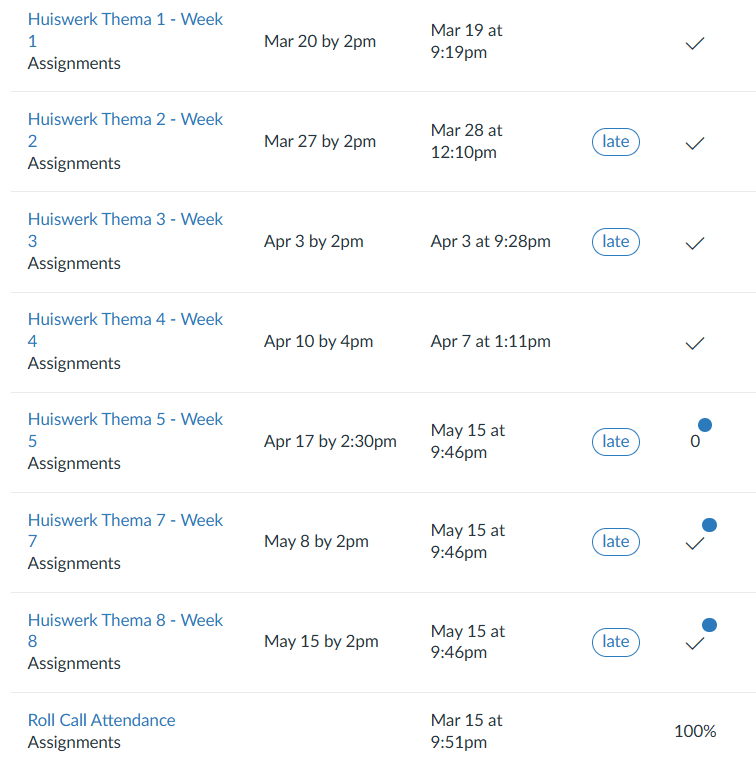Open Huiswerk Thema 8 - Week 8 link
The image size is (756, 762).
[x=125, y=621]
